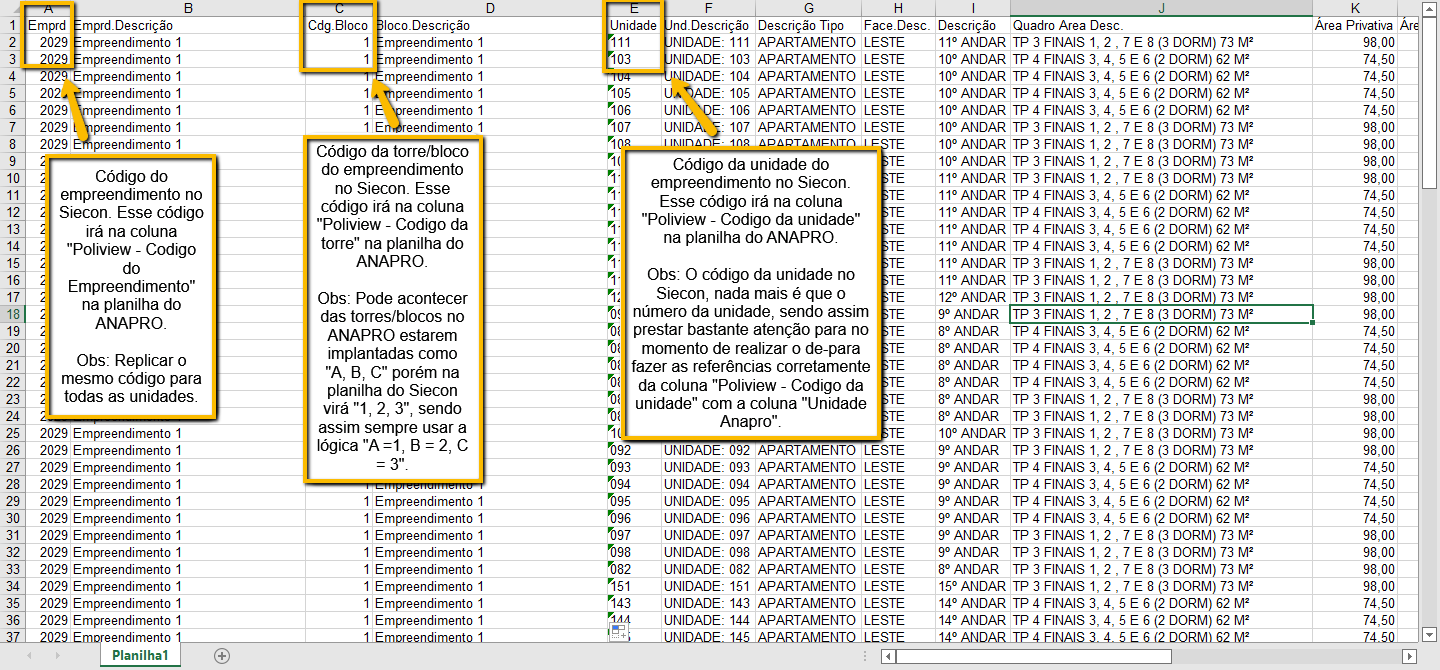Click the paste options icon below column E
Image resolution: width=1440 pixels, height=670 pixels.
(619, 630)
